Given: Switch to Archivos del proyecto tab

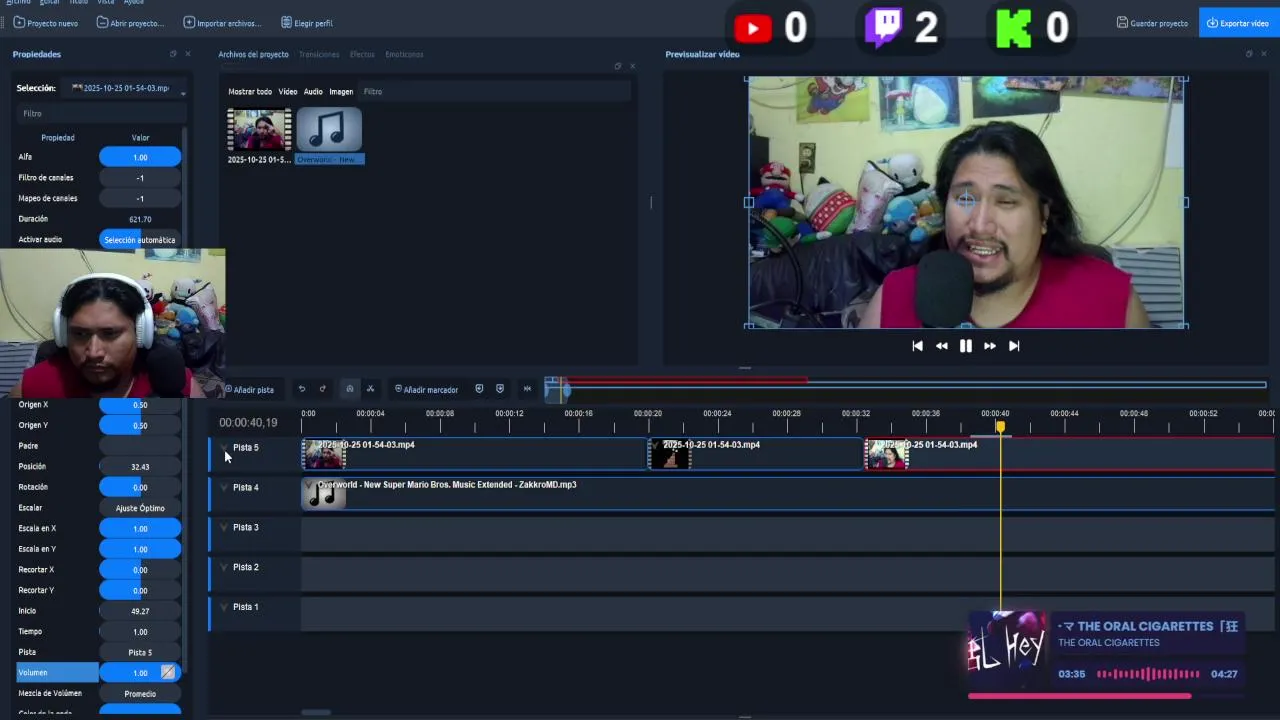Looking at the screenshot, I should (253, 54).
